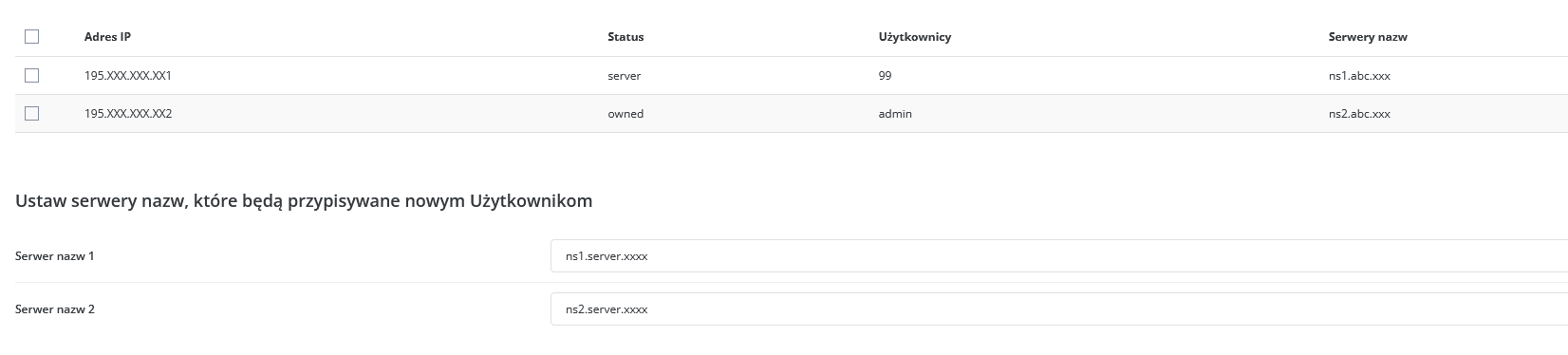Focus the Serwer nazw 2 input field
1568x355 pixels.
tap(1059, 308)
